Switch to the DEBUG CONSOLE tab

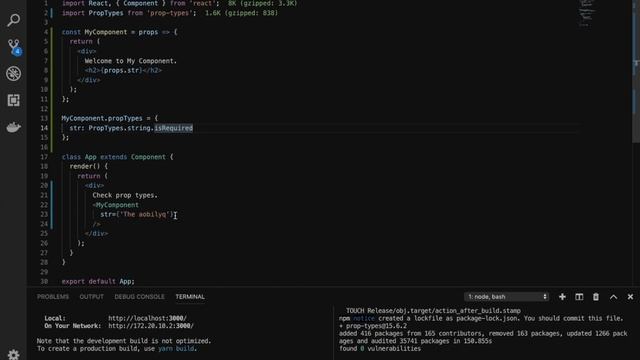point(139,297)
